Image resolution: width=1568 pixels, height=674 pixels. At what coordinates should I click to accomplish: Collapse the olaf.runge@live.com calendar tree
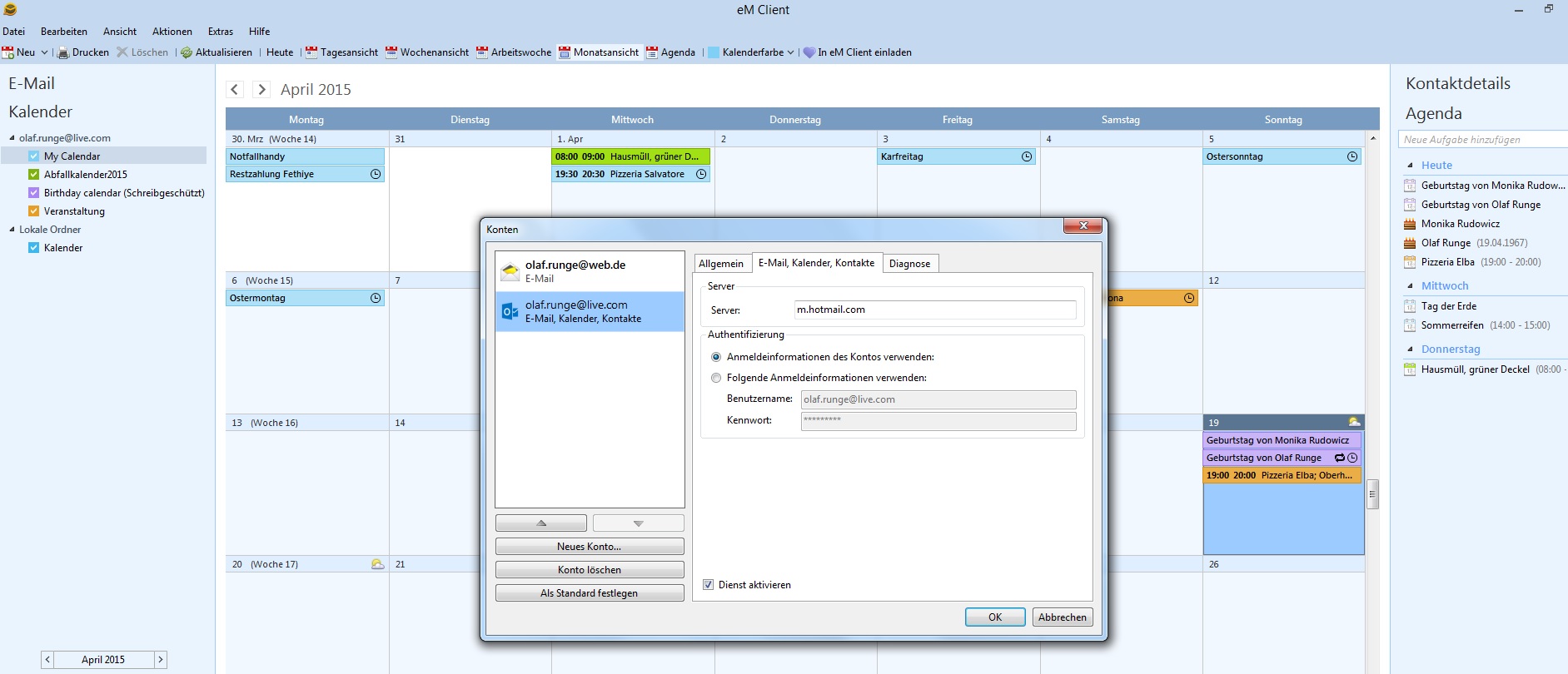point(12,138)
